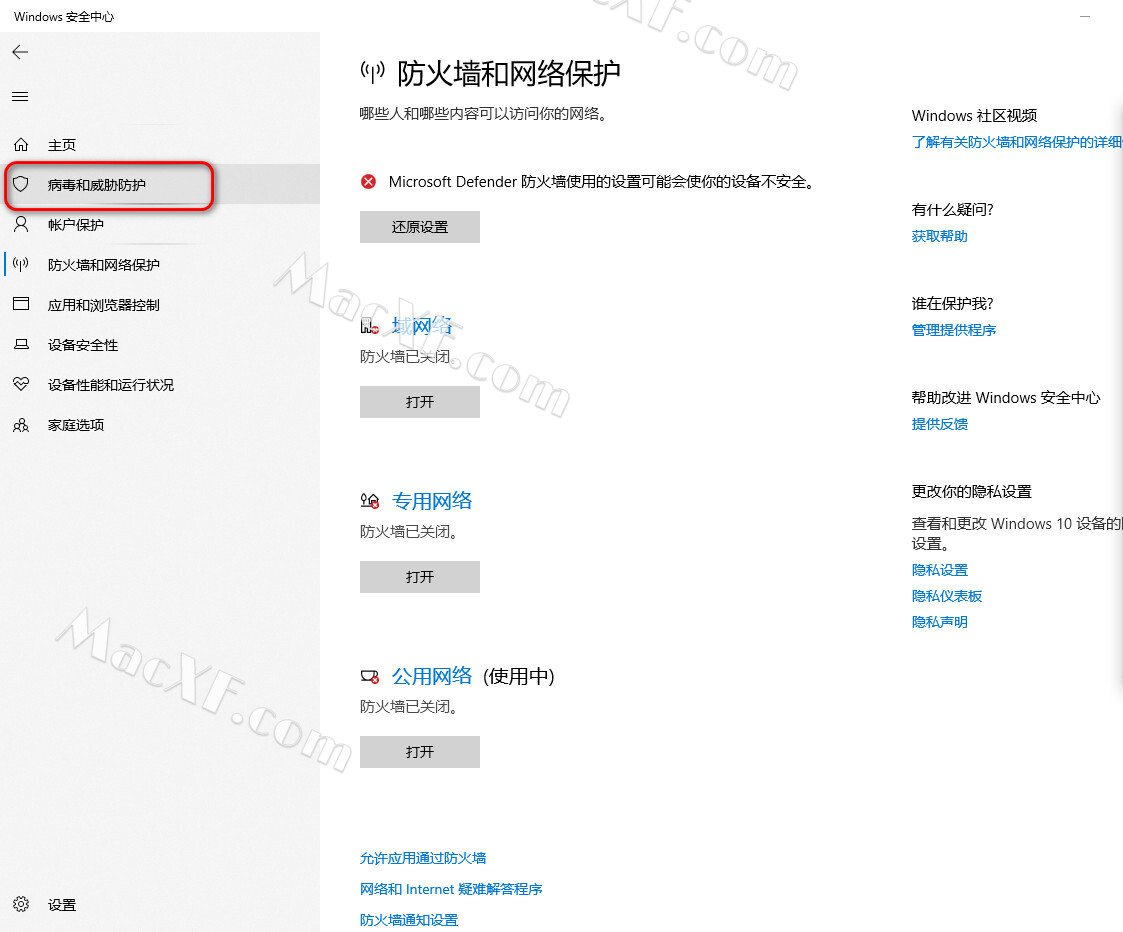Click 防火墙已关闭 text under 公用网络
Viewport: 1123px width, 932px height.
click(409, 706)
